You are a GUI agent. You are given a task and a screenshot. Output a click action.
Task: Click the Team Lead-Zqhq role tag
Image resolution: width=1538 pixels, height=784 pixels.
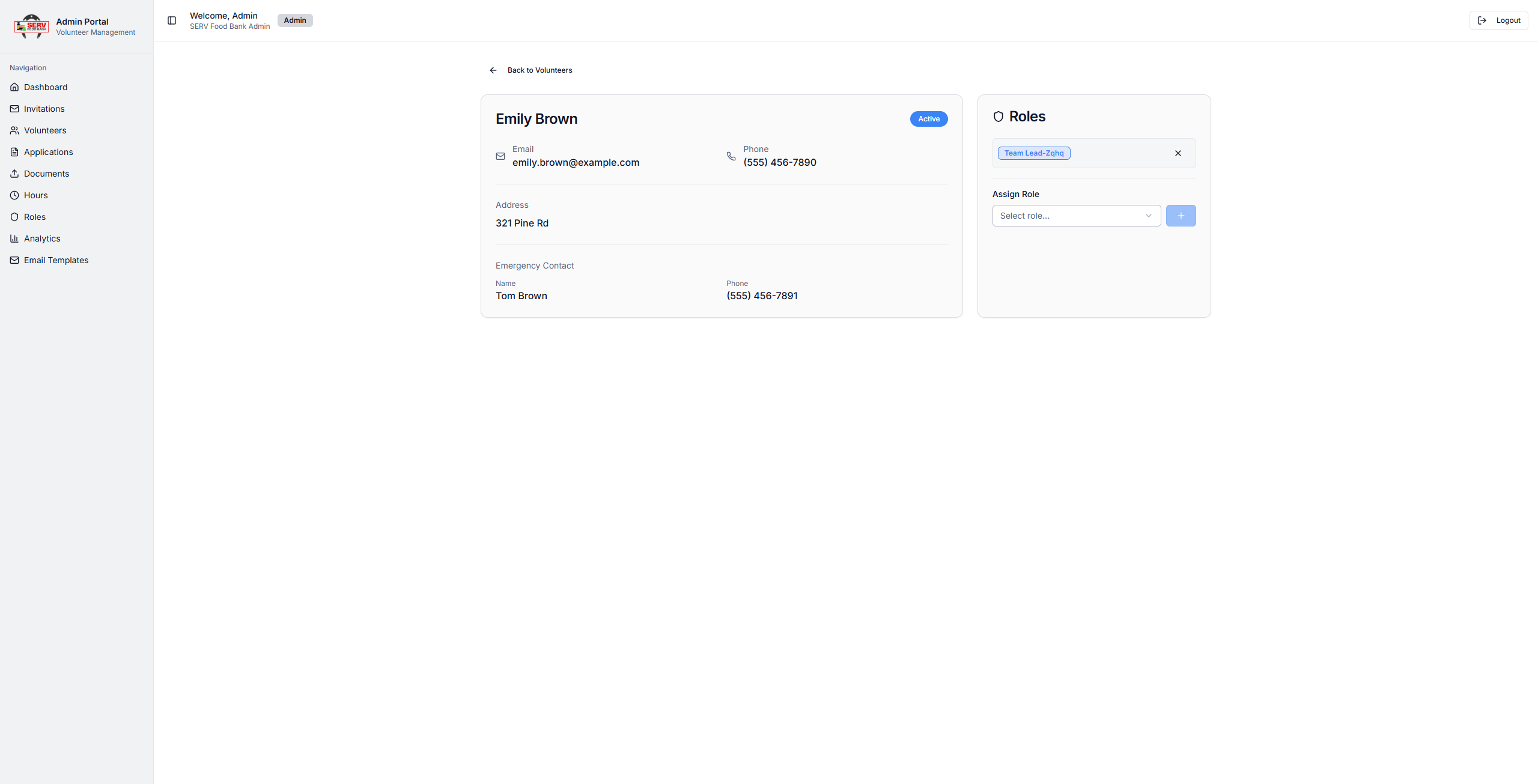click(x=1033, y=153)
